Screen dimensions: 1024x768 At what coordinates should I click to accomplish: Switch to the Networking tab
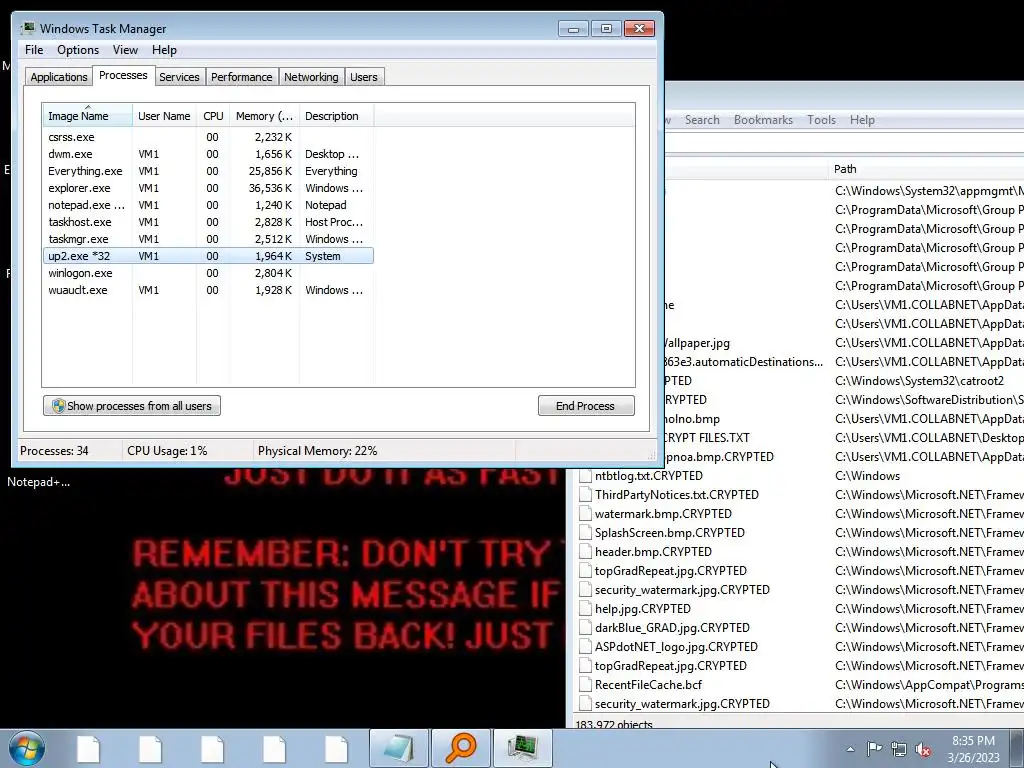coord(311,77)
